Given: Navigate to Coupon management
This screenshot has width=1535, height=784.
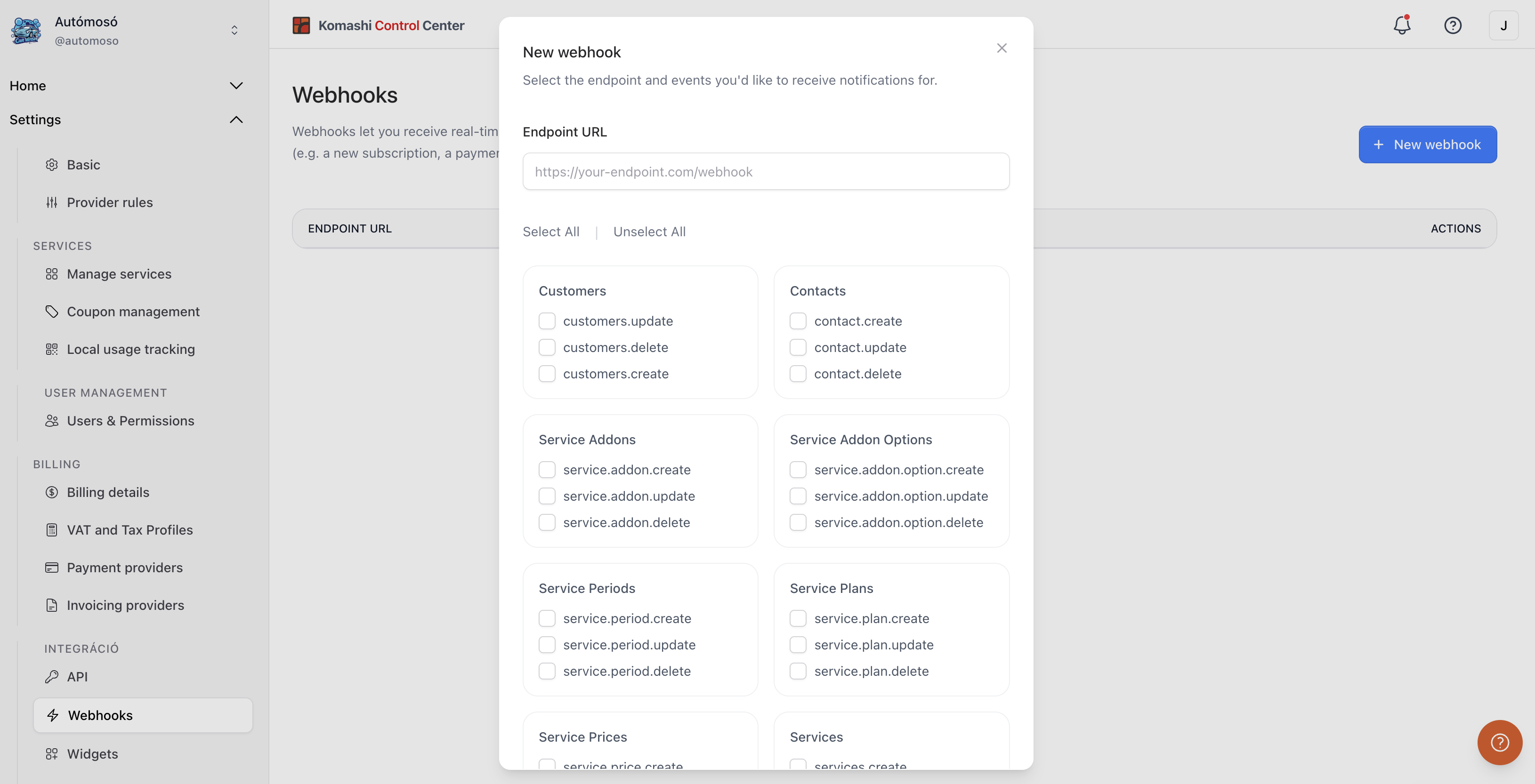Looking at the screenshot, I should [133, 312].
